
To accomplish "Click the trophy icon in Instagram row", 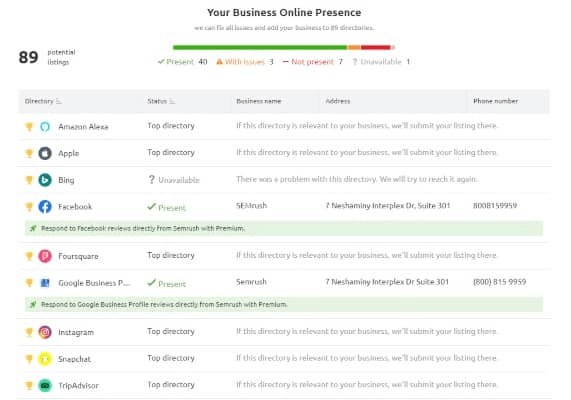I will [29, 332].
